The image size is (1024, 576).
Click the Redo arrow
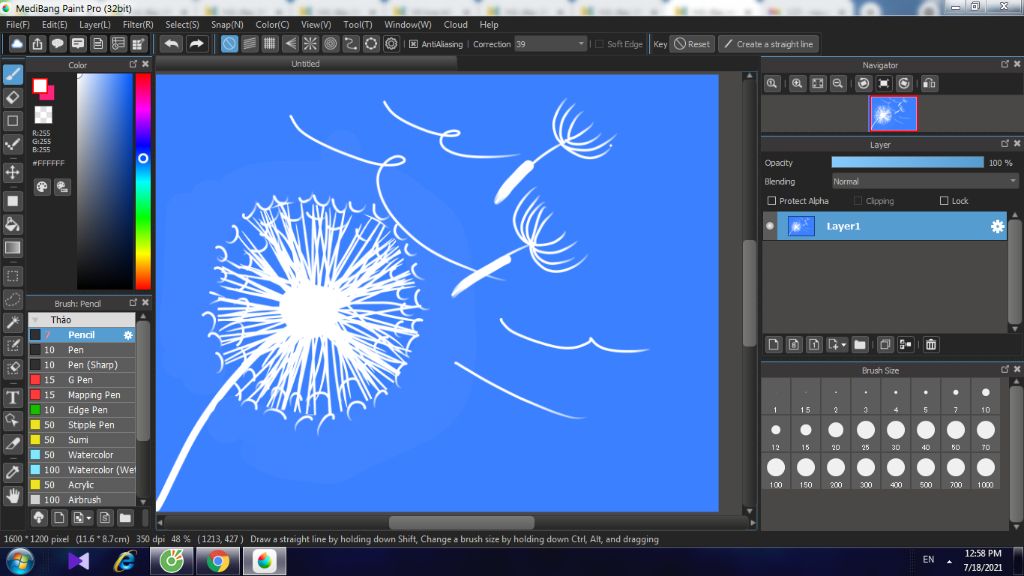(196, 44)
